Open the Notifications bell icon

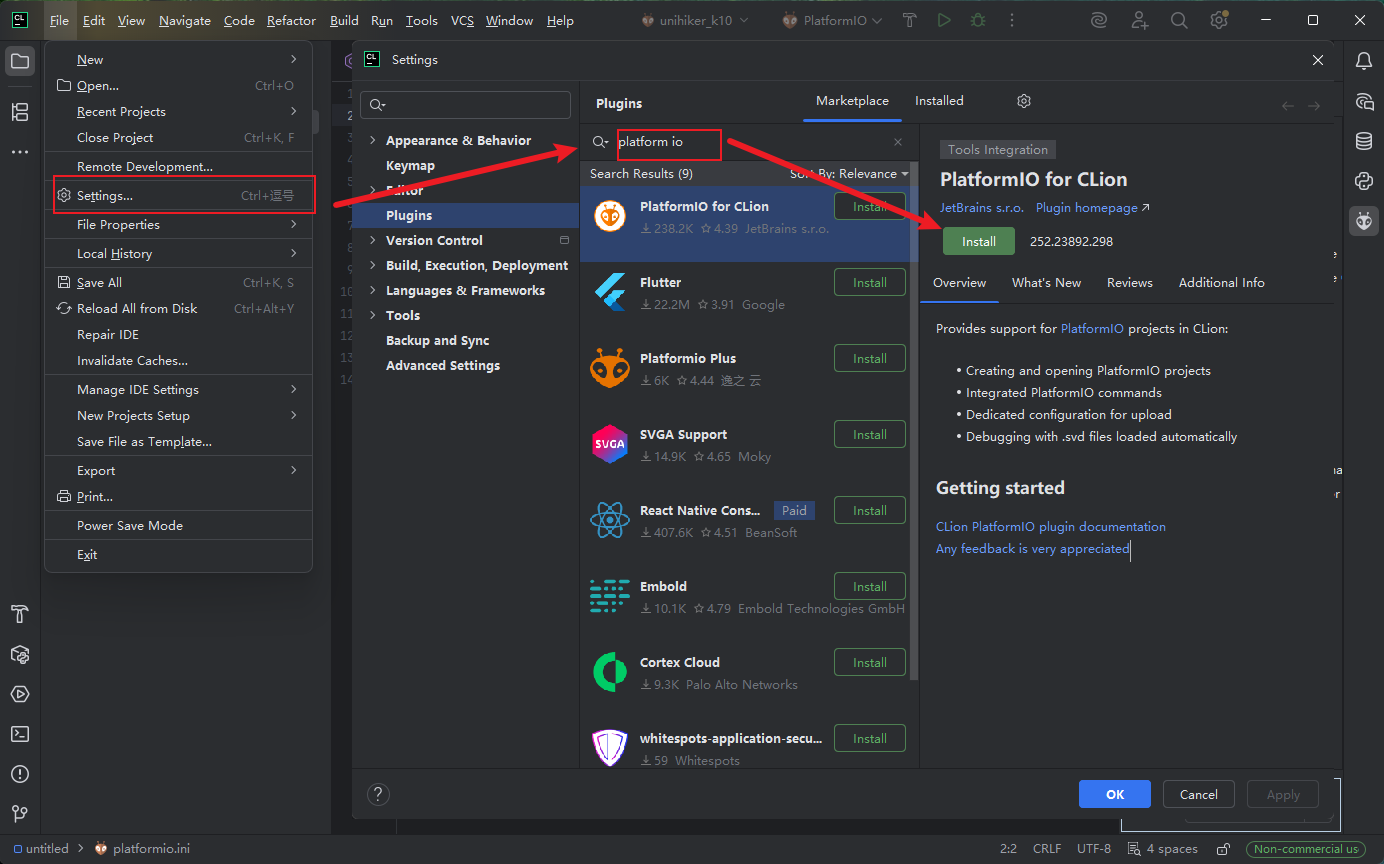1363,61
